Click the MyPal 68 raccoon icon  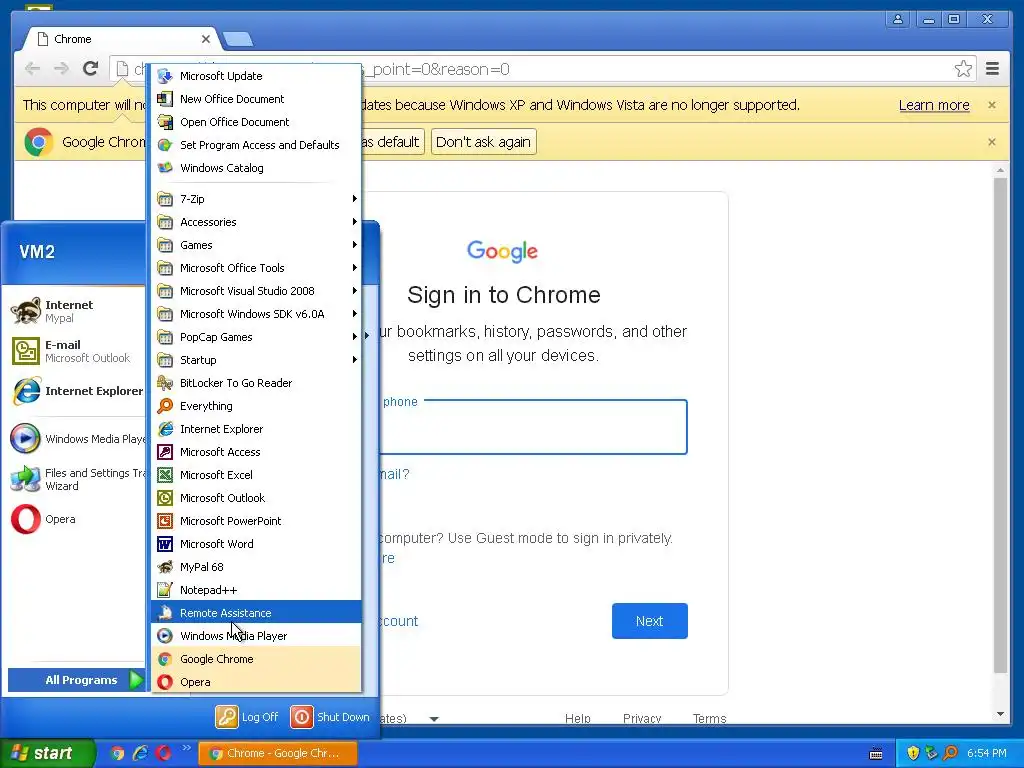pyautogui.click(x=165, y=567)
